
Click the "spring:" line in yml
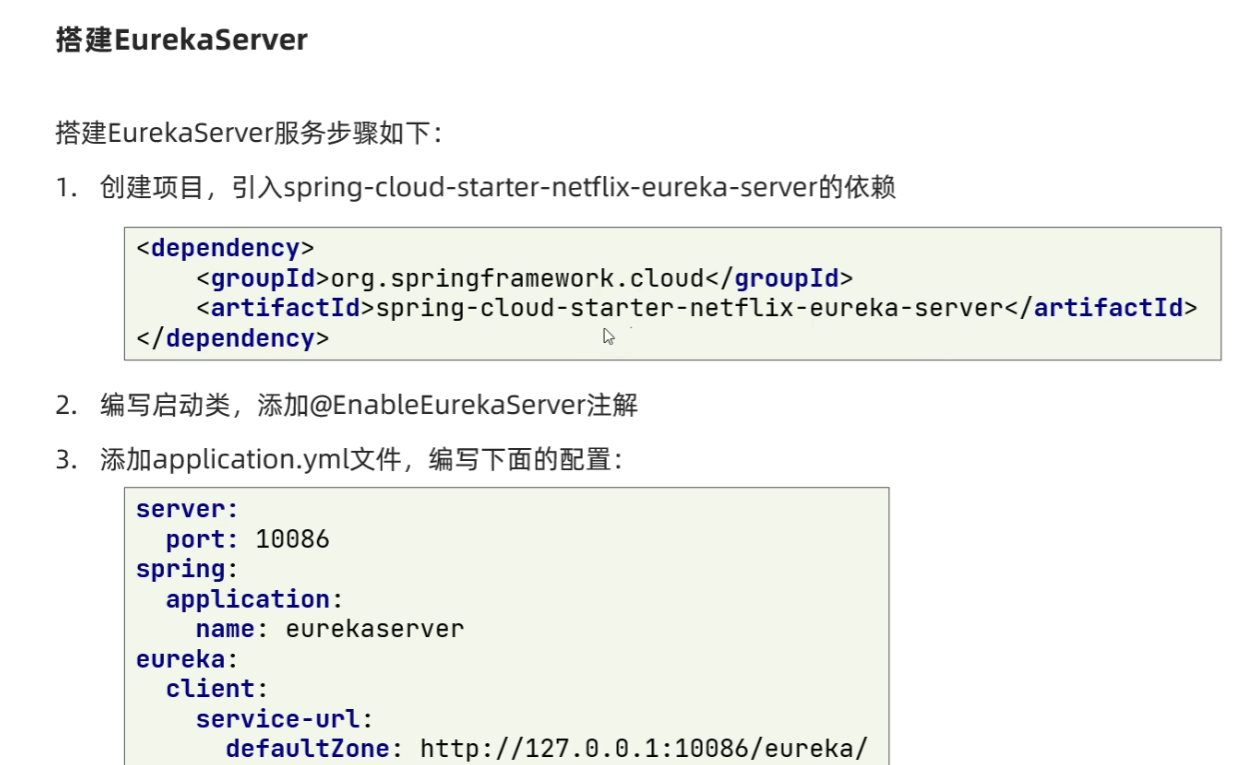188,569
